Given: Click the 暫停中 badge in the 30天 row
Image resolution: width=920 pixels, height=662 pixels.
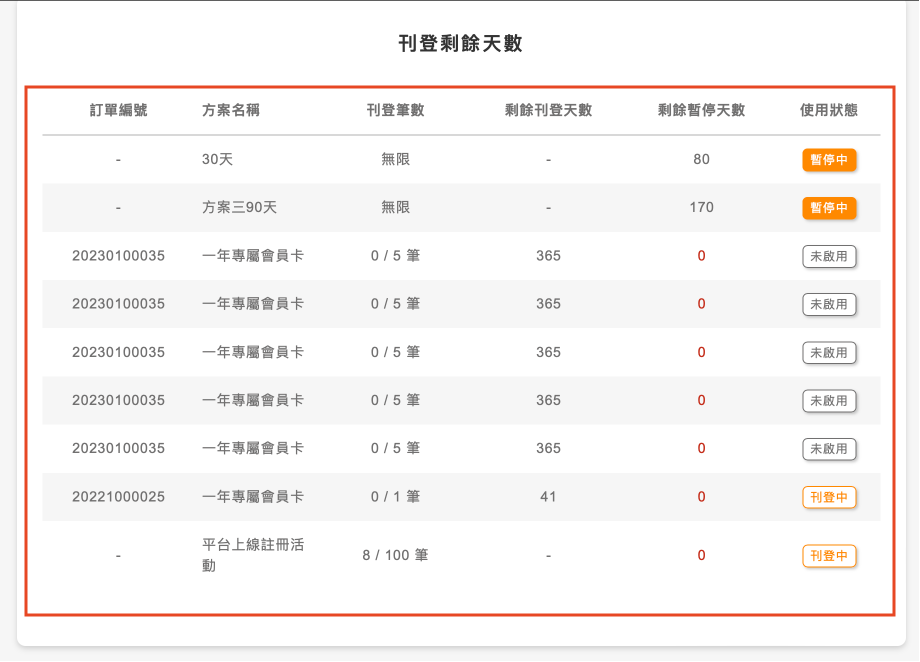Looking at the screenshot, I should (x=829, y=160).
